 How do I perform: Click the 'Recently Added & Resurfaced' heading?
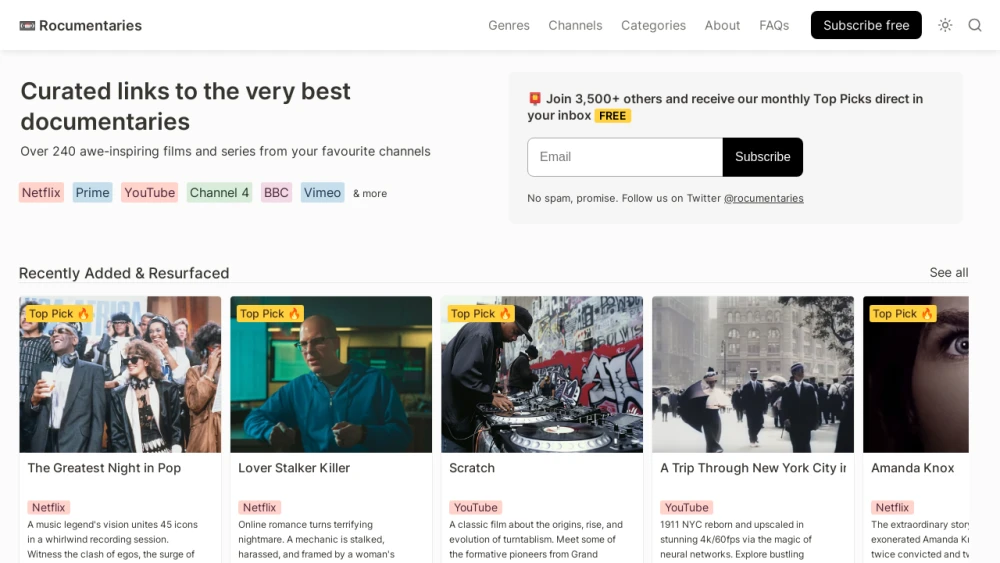point(124,273)
